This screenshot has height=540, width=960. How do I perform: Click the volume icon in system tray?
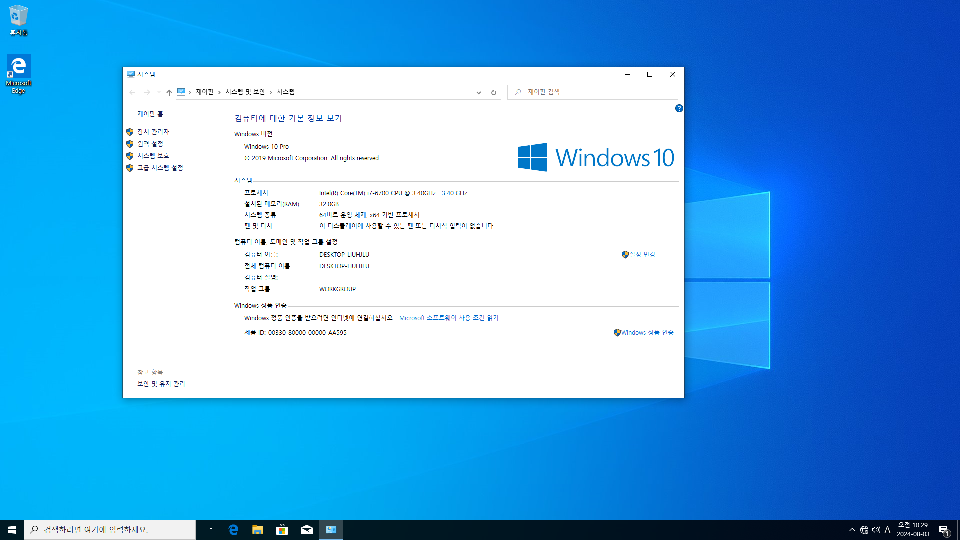tap(876, 530)
